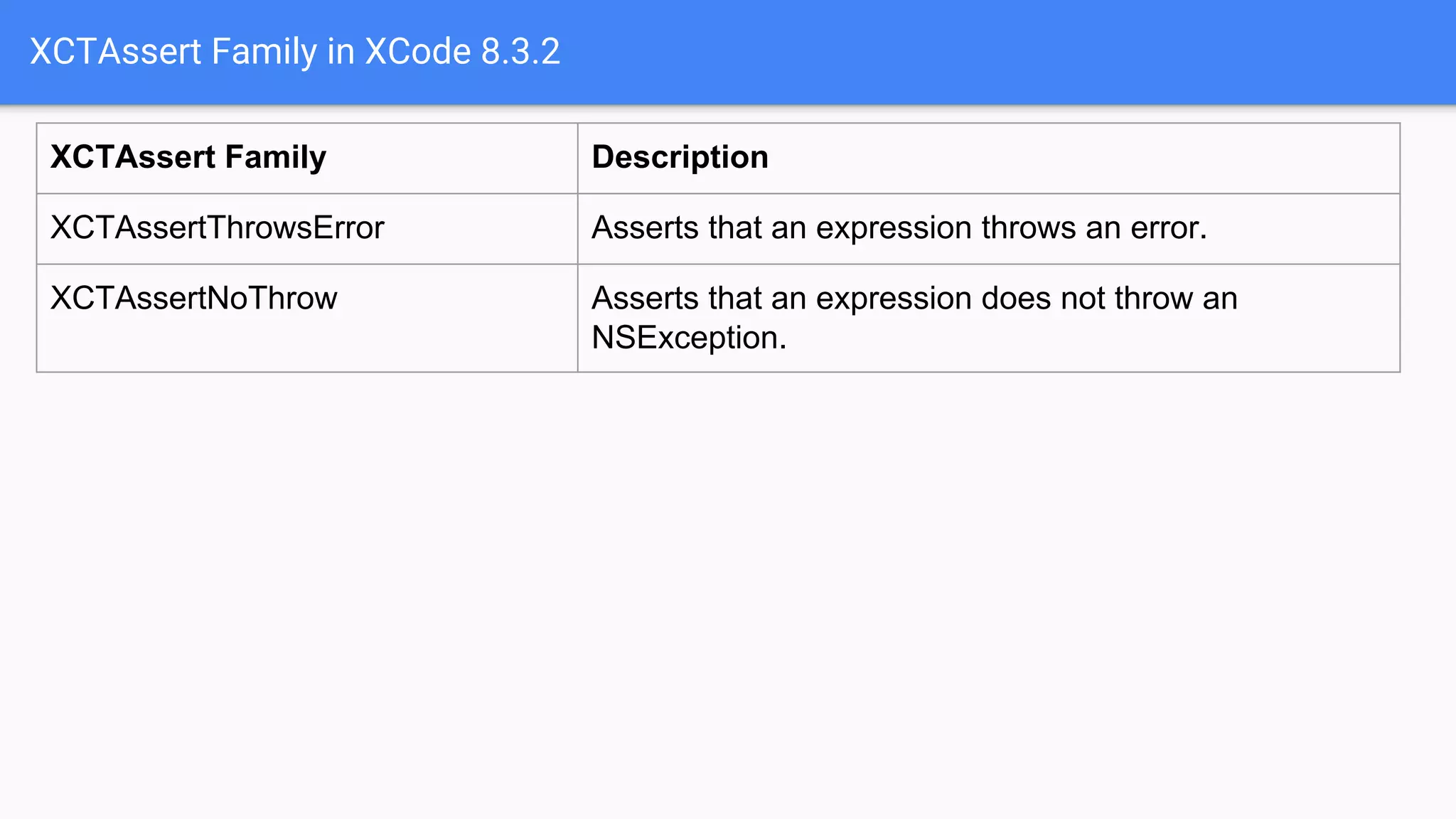The width and height of the screenshot is (1456, 819).
Task: Click 'does not throw an' in the second description
Action: click(x=1110, y=299)
